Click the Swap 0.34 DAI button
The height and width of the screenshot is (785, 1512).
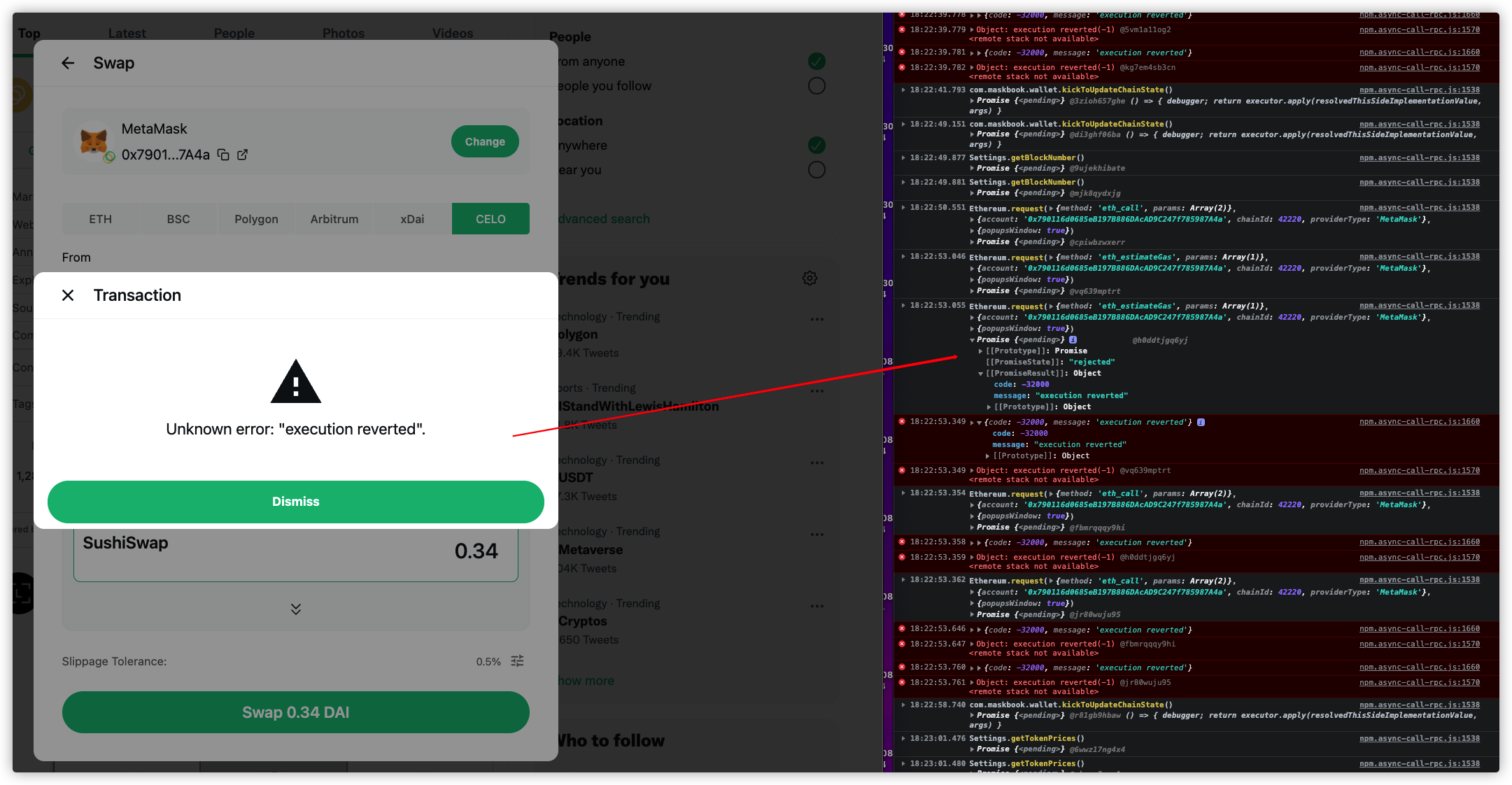click(295, 712)
